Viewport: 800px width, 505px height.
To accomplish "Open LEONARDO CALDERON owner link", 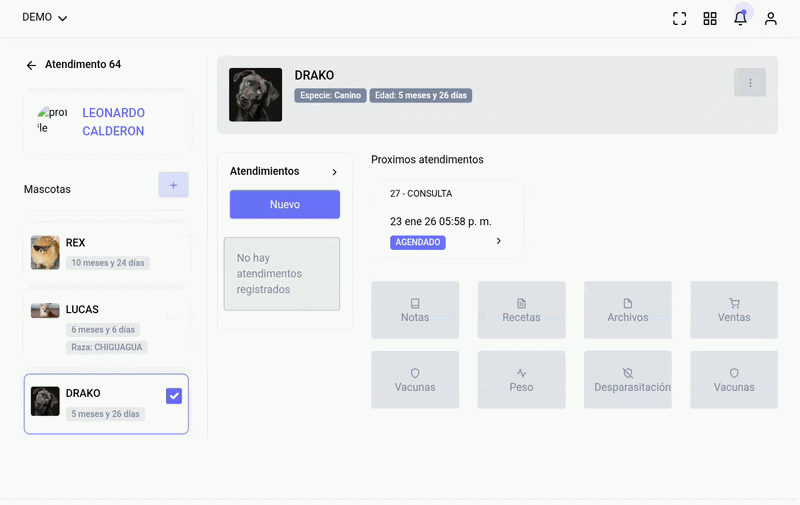I will (x=113, y=122).
